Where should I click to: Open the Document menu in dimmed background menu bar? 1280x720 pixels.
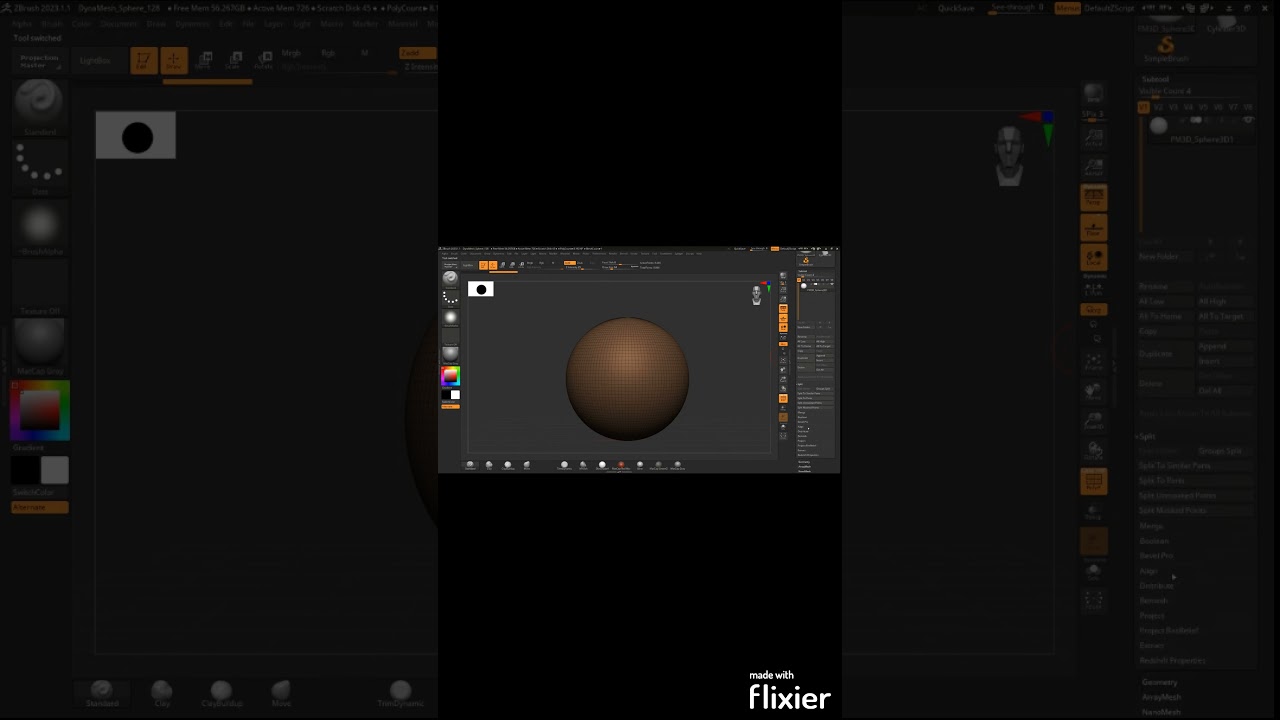pyautogui.click(x=118, y=23)
